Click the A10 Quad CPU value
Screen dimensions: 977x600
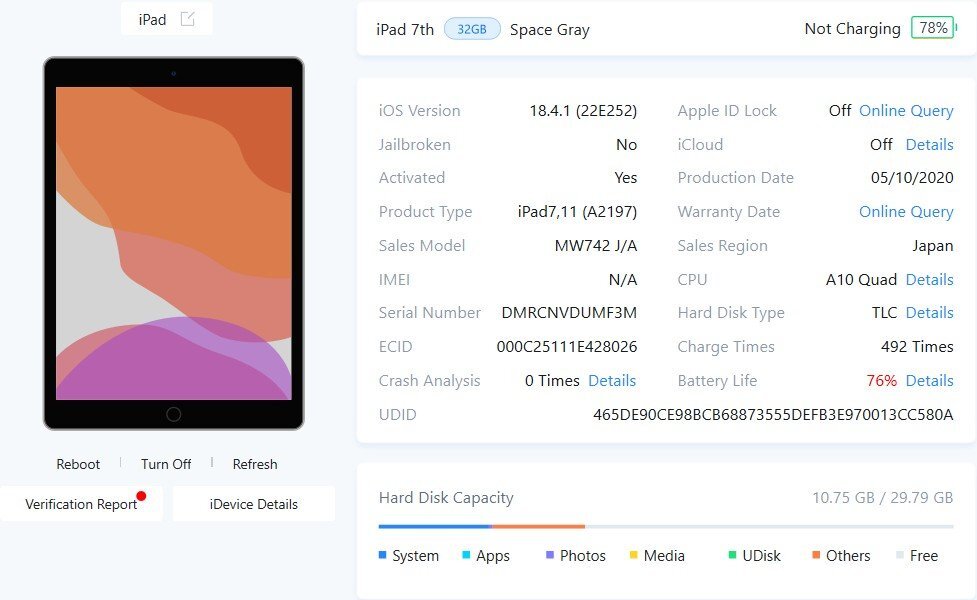click(861, 280)
